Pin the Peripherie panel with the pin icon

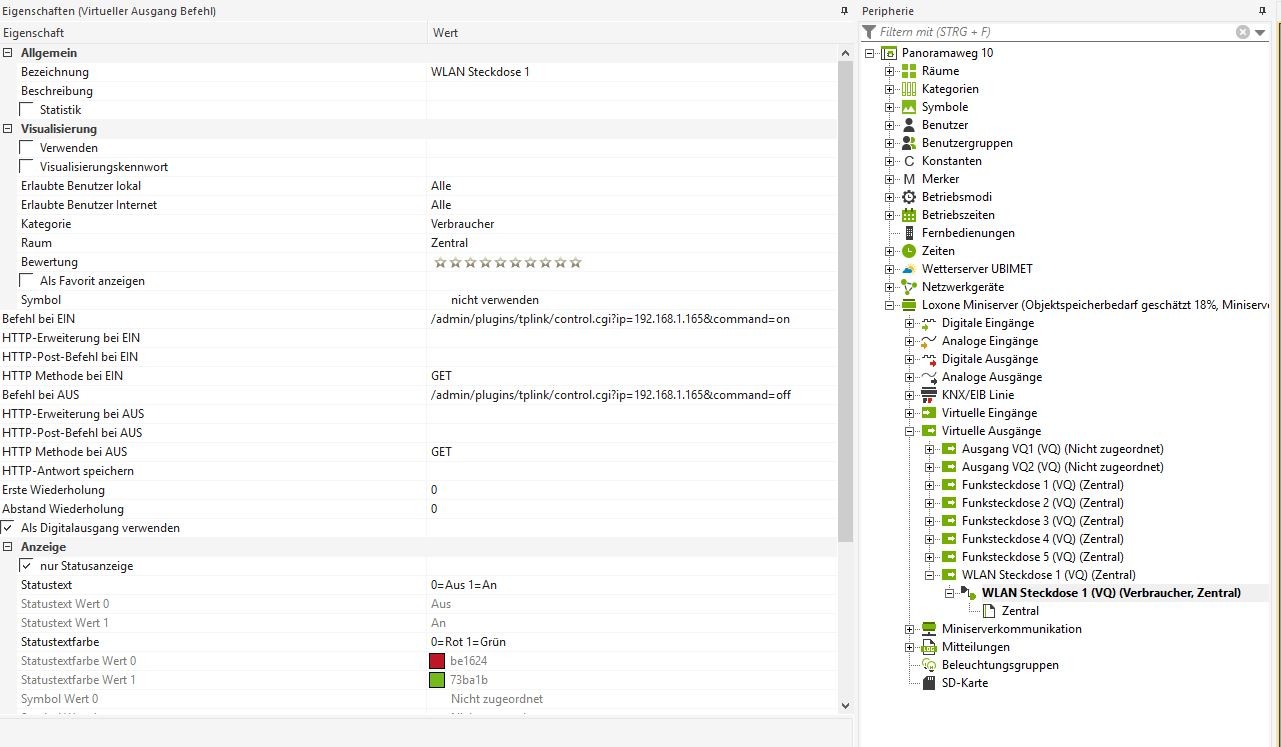click(1262, 11)
